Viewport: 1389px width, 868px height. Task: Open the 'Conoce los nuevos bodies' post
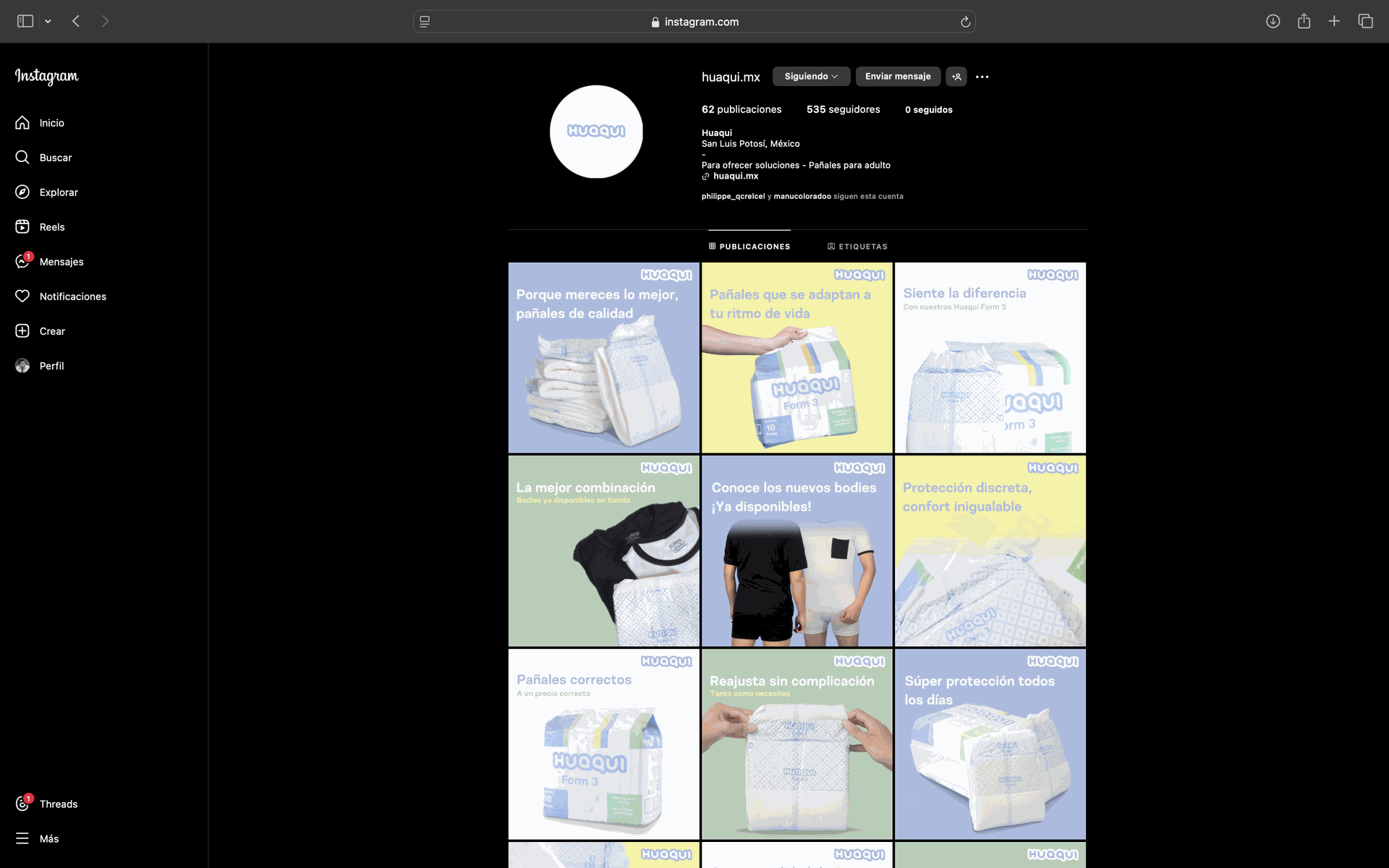(797, 551)
